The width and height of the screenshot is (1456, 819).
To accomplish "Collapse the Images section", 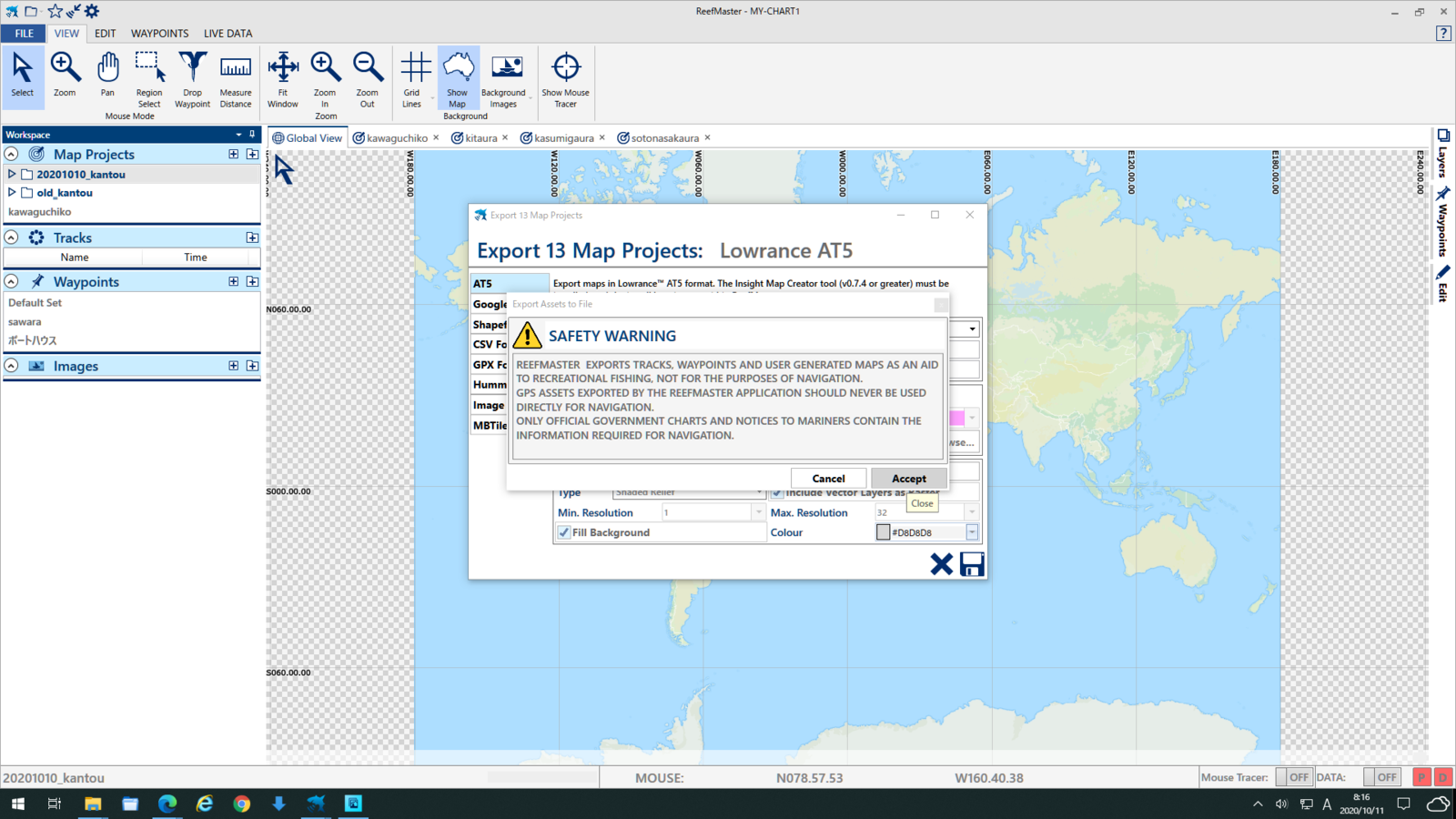I will pyautogui.click(x=12, y=366).
